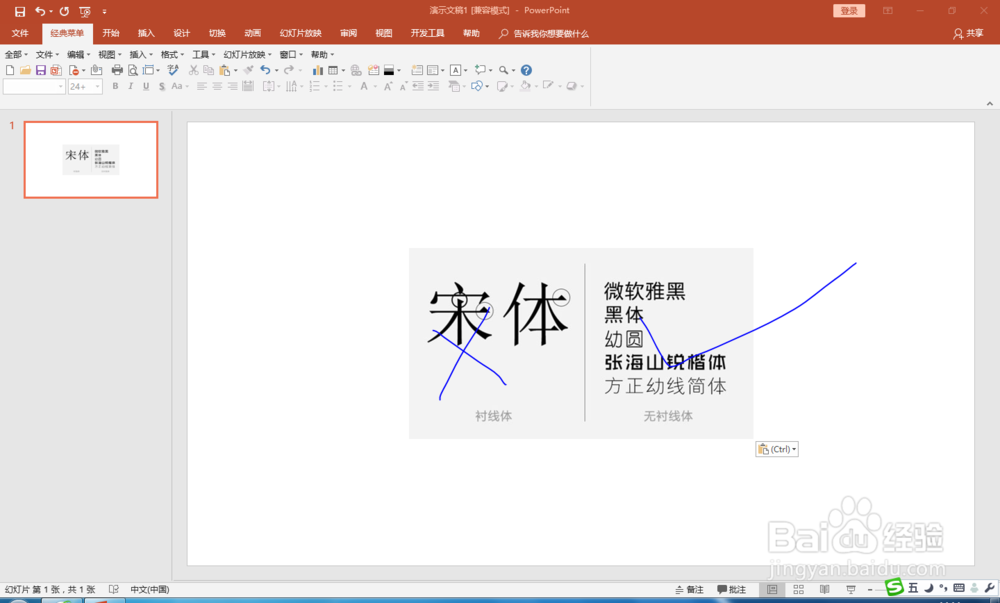Insert a chart using the bar chart icon
Screen dimensions: 1000x603
[318, 70]
